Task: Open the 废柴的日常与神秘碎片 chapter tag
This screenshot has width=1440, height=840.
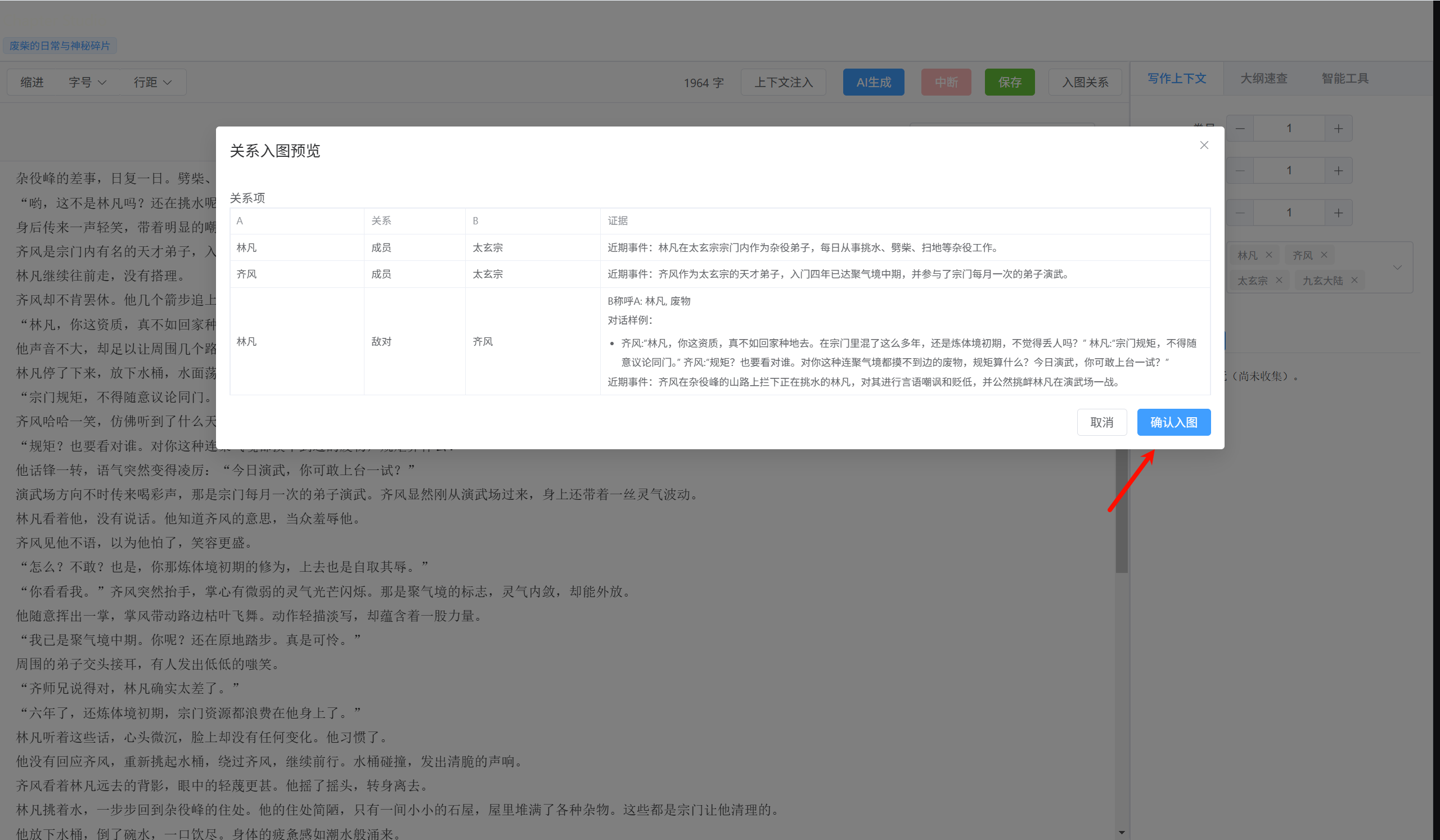Action: [x=60, y=46]
